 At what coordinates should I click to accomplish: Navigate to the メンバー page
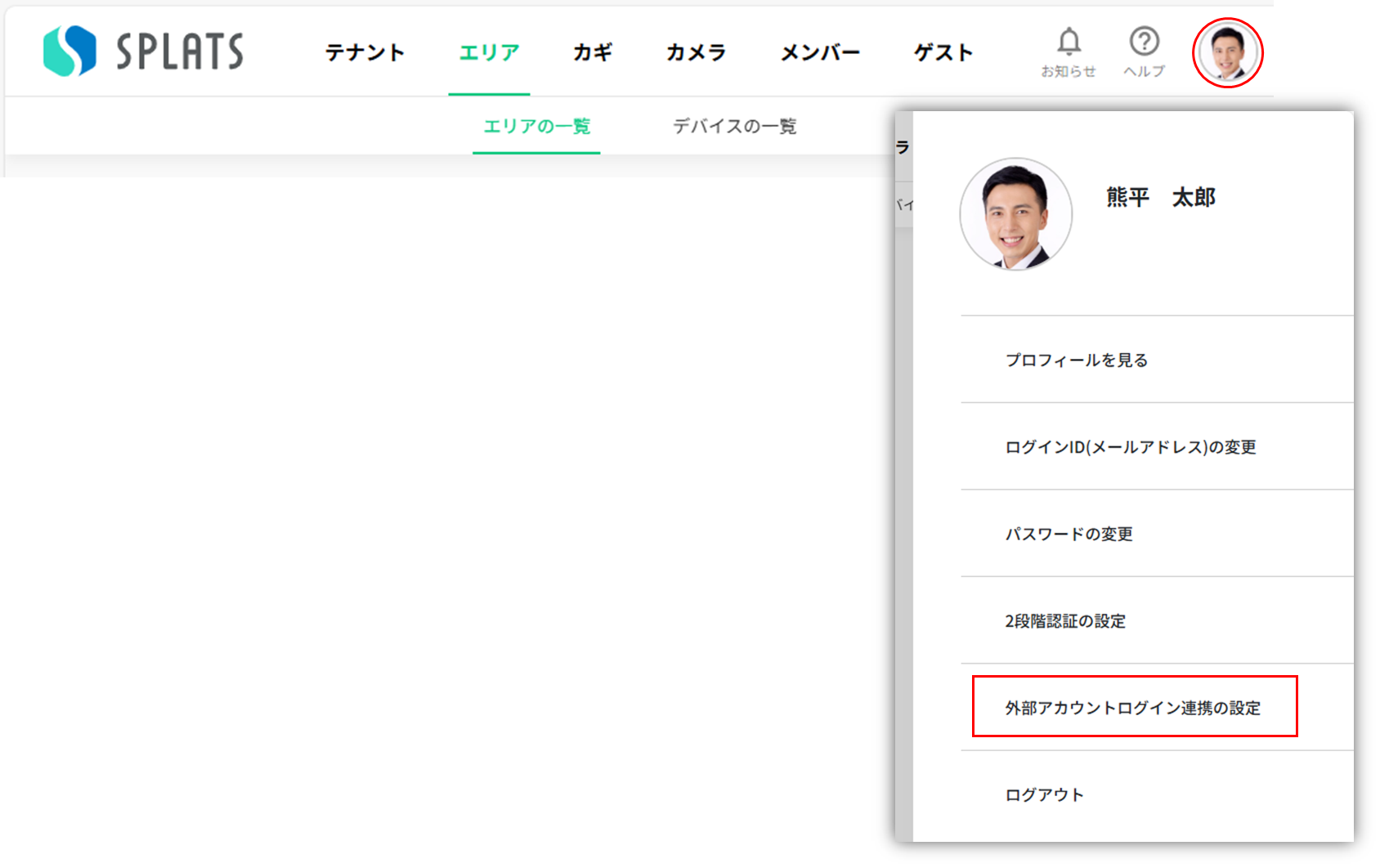[x=820, y=52]
